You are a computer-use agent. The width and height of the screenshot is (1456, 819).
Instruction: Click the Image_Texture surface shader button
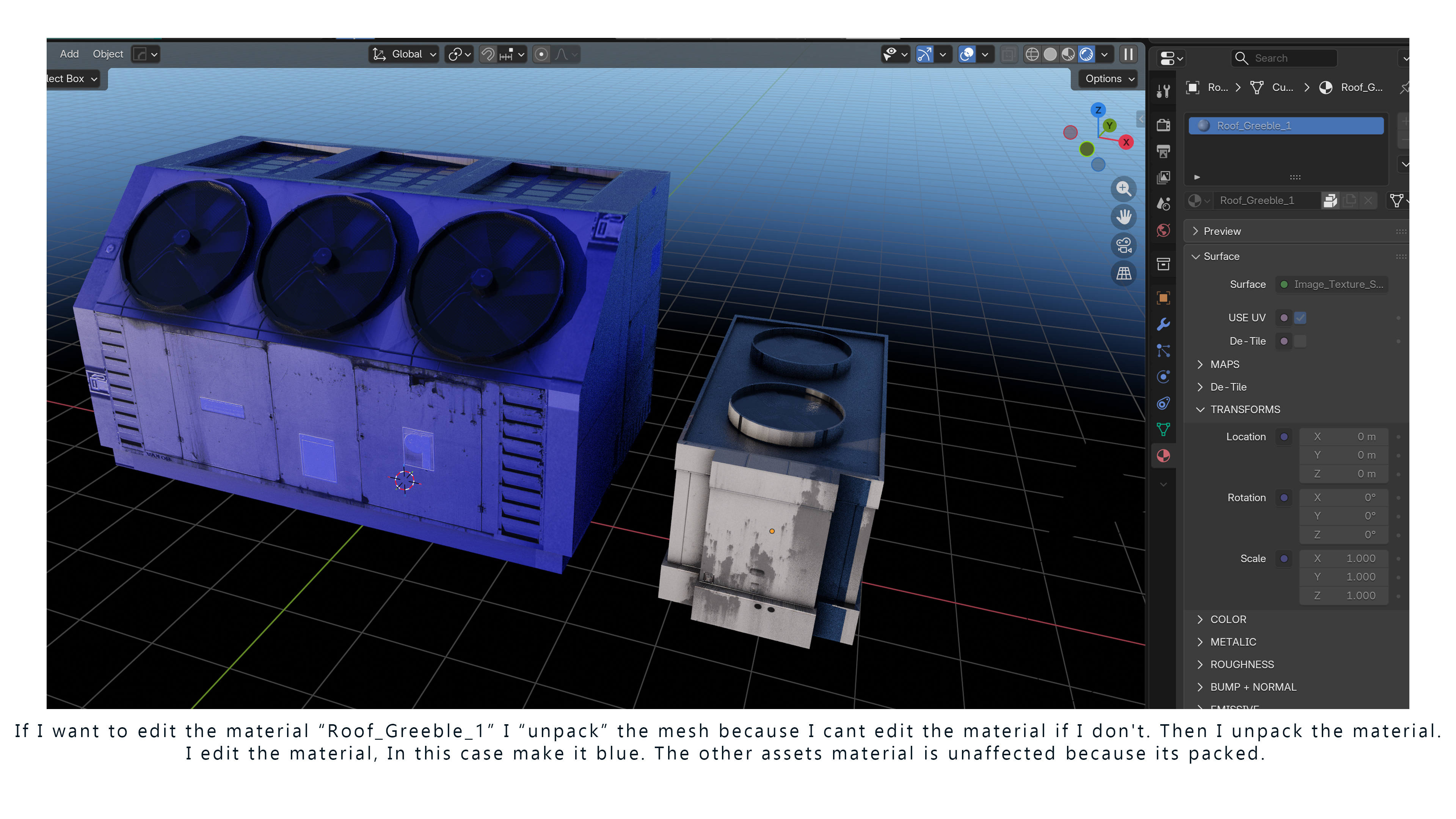[x=1332, y=284]
